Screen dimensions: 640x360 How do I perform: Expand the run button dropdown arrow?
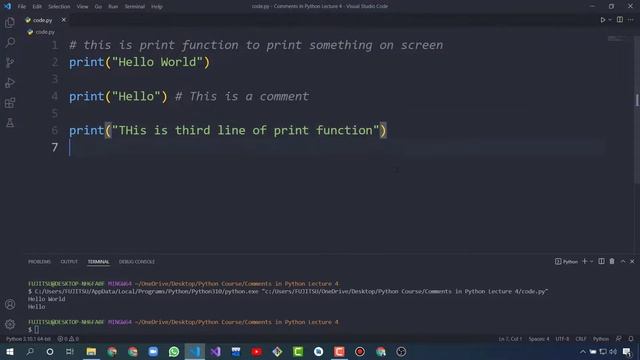pos(610,20)
